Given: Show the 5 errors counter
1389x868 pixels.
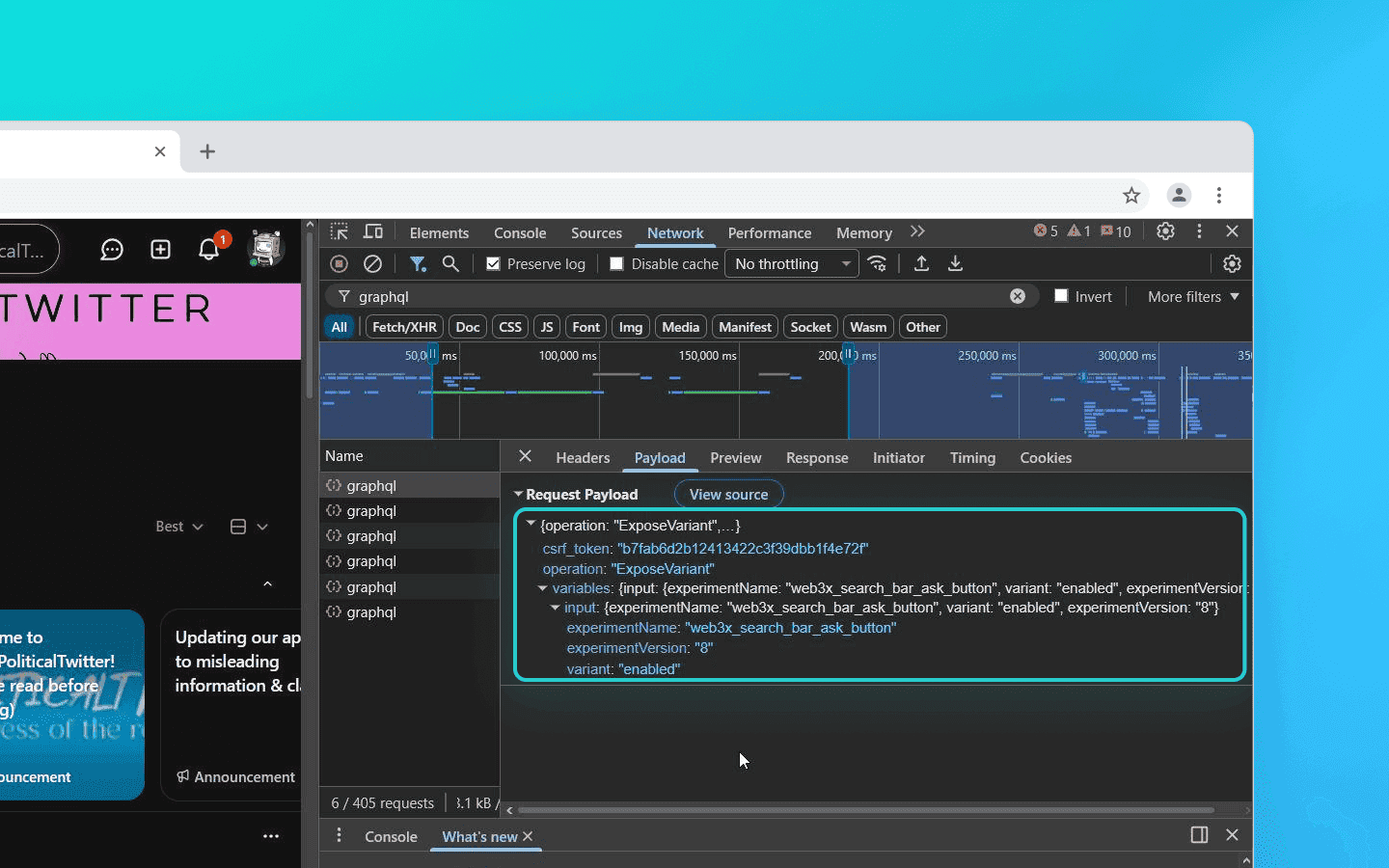Looking at the screenshot, I should (x=1046, y=231).
